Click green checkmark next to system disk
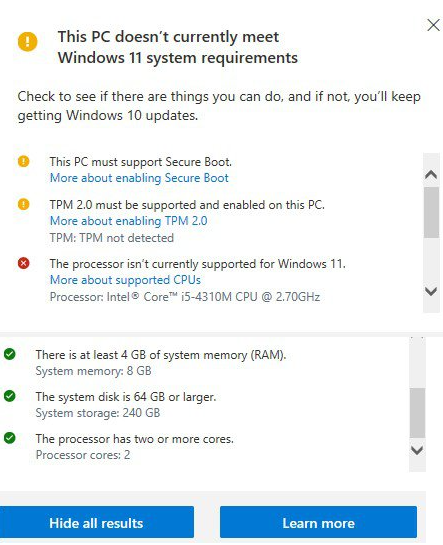443x545 pixels. (10, 396)
